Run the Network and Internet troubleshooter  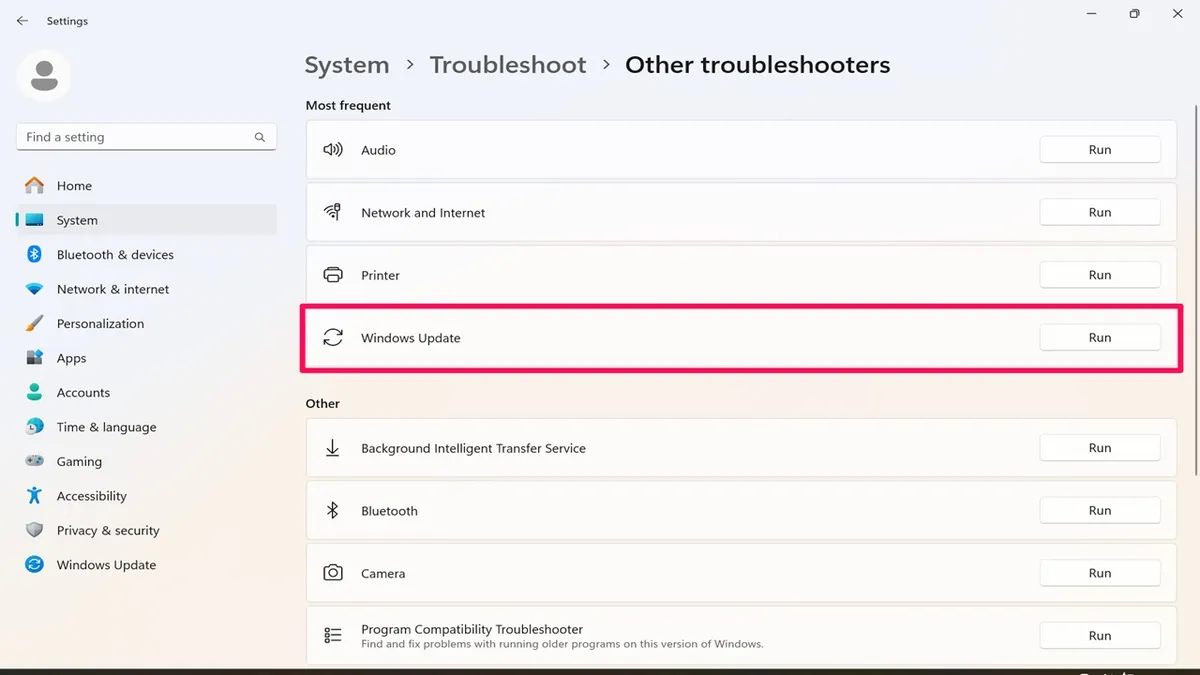pos(1100,212)
